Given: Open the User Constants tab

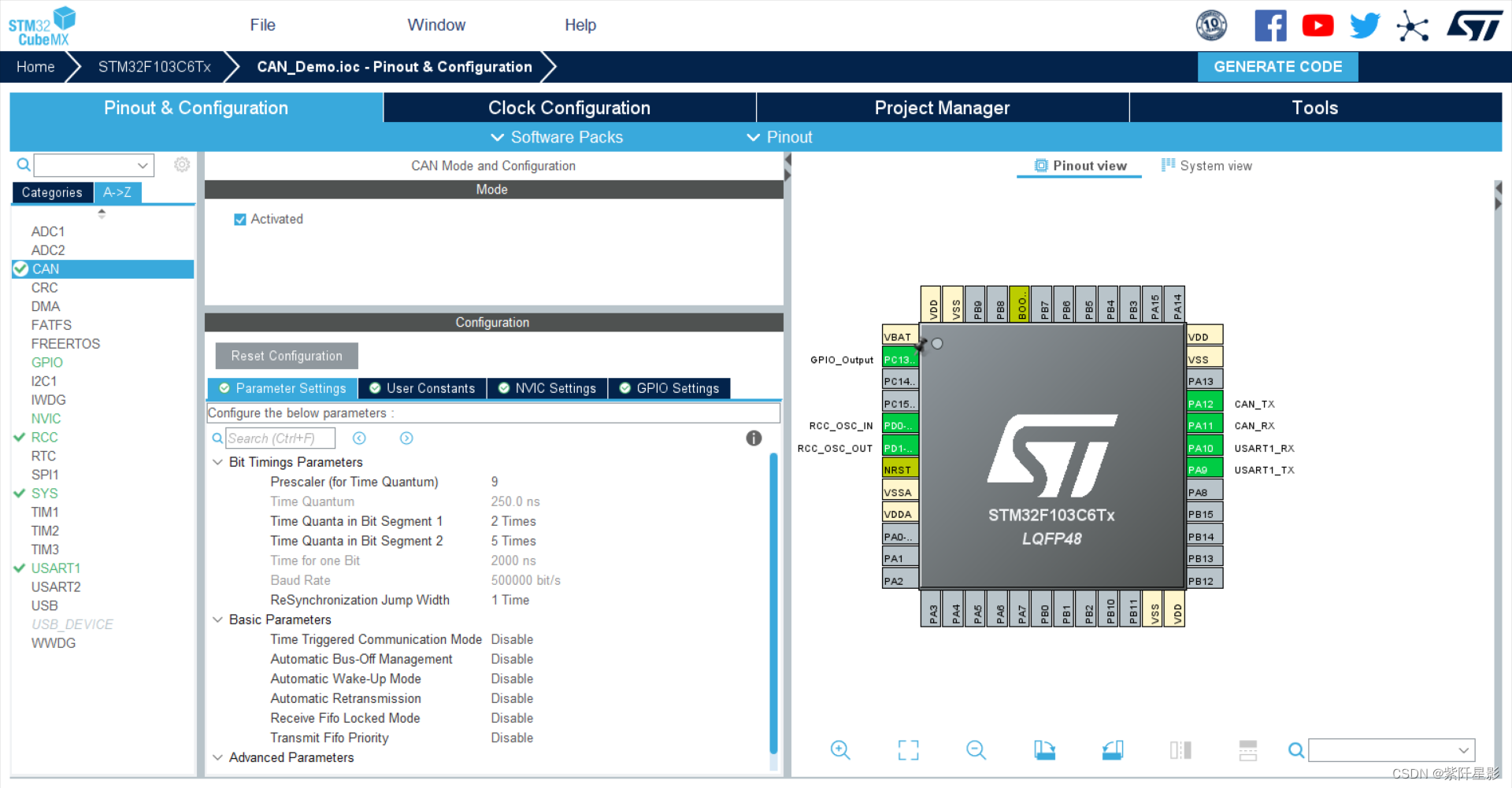Looking at the screenshot, I should 422,388.
